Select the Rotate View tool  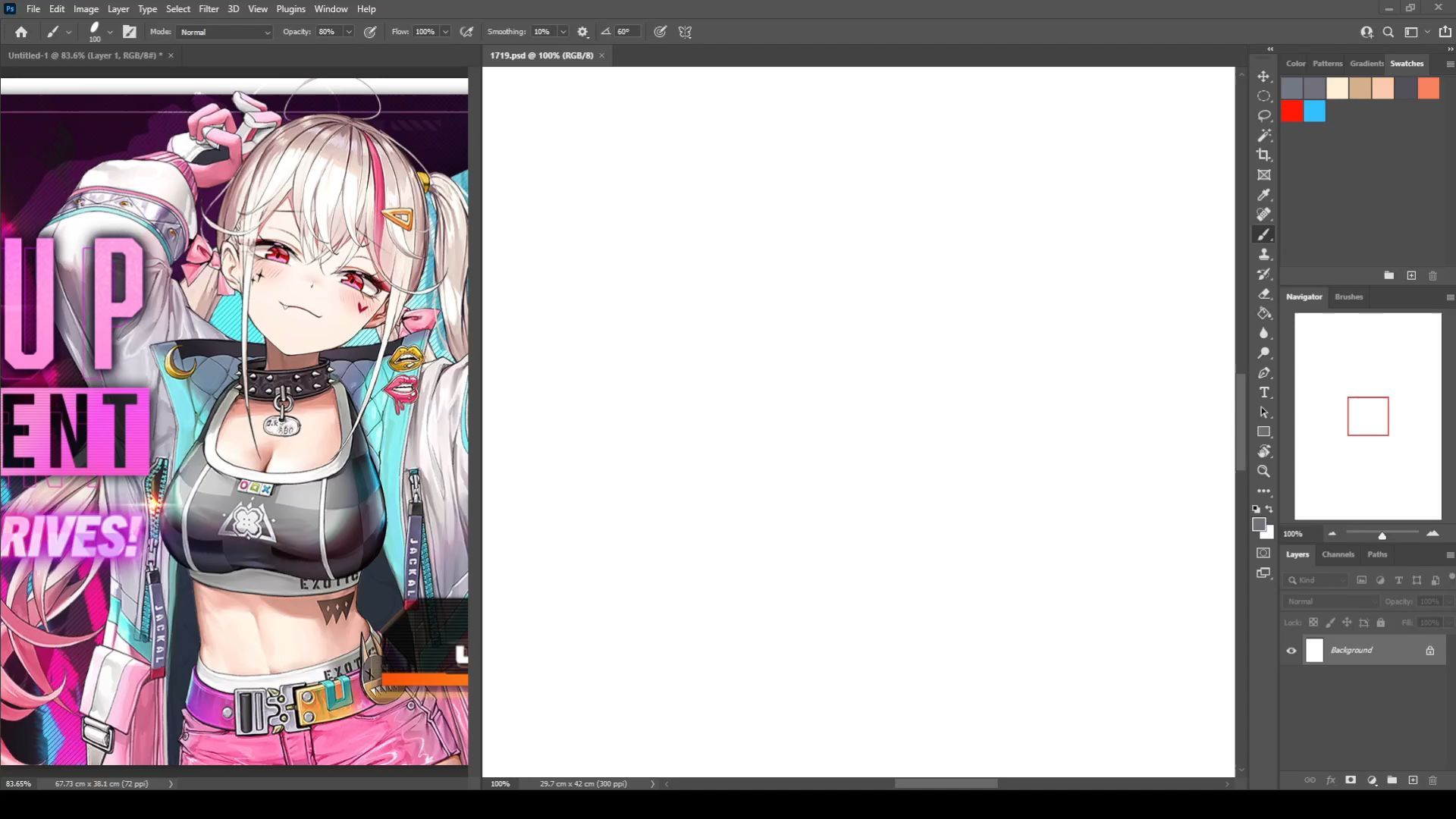pos(1264,452)
